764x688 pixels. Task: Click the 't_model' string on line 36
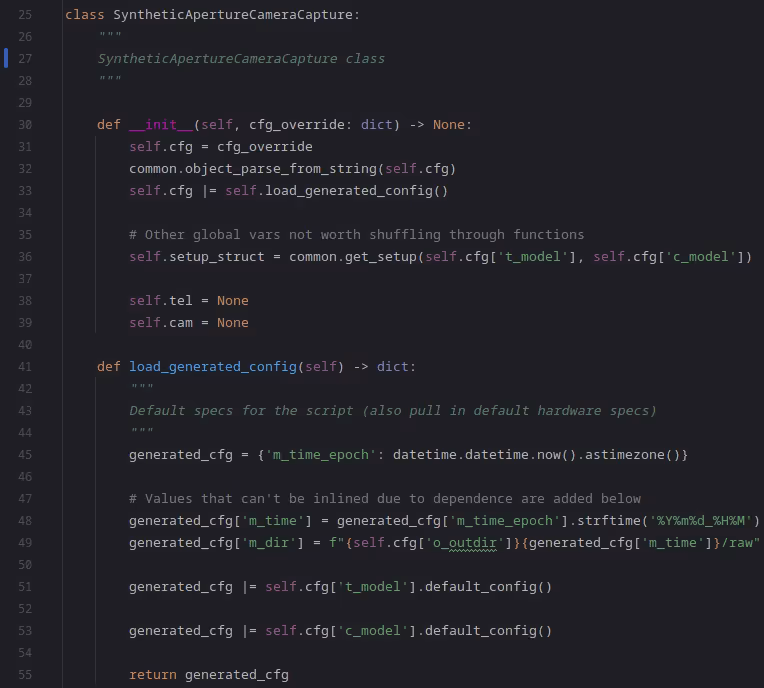533,257
